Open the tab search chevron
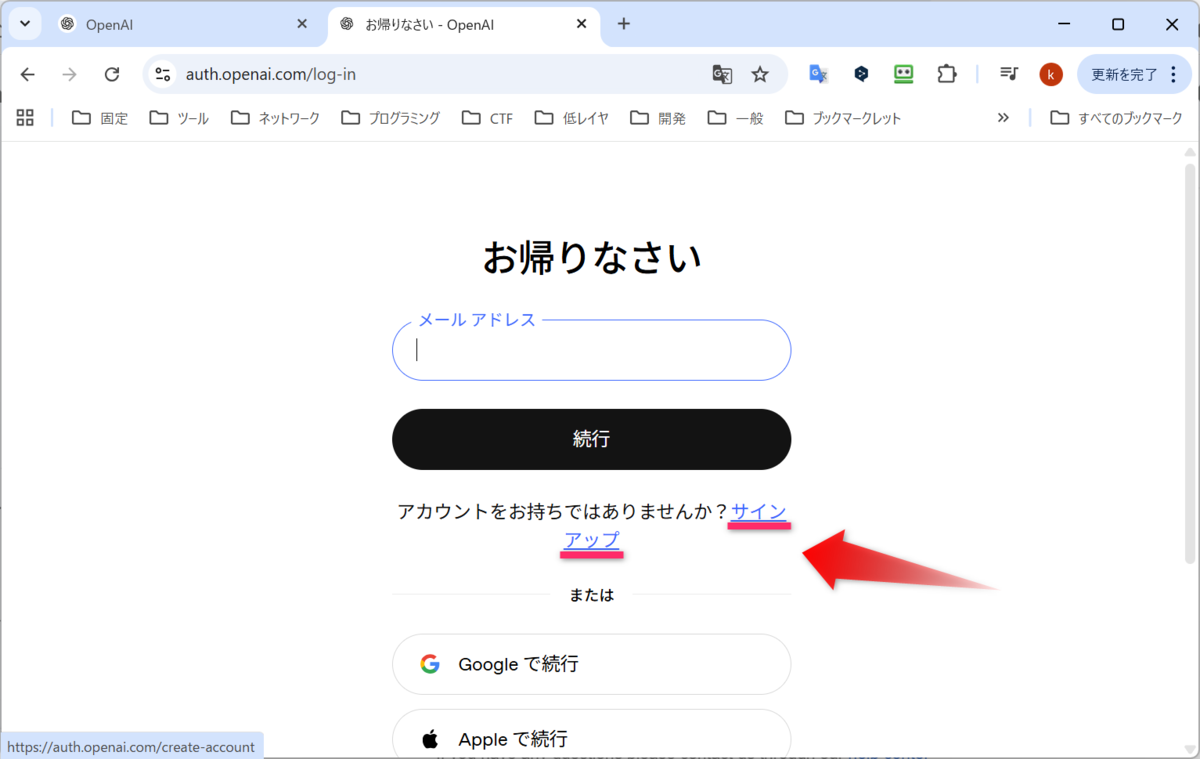 23,22
